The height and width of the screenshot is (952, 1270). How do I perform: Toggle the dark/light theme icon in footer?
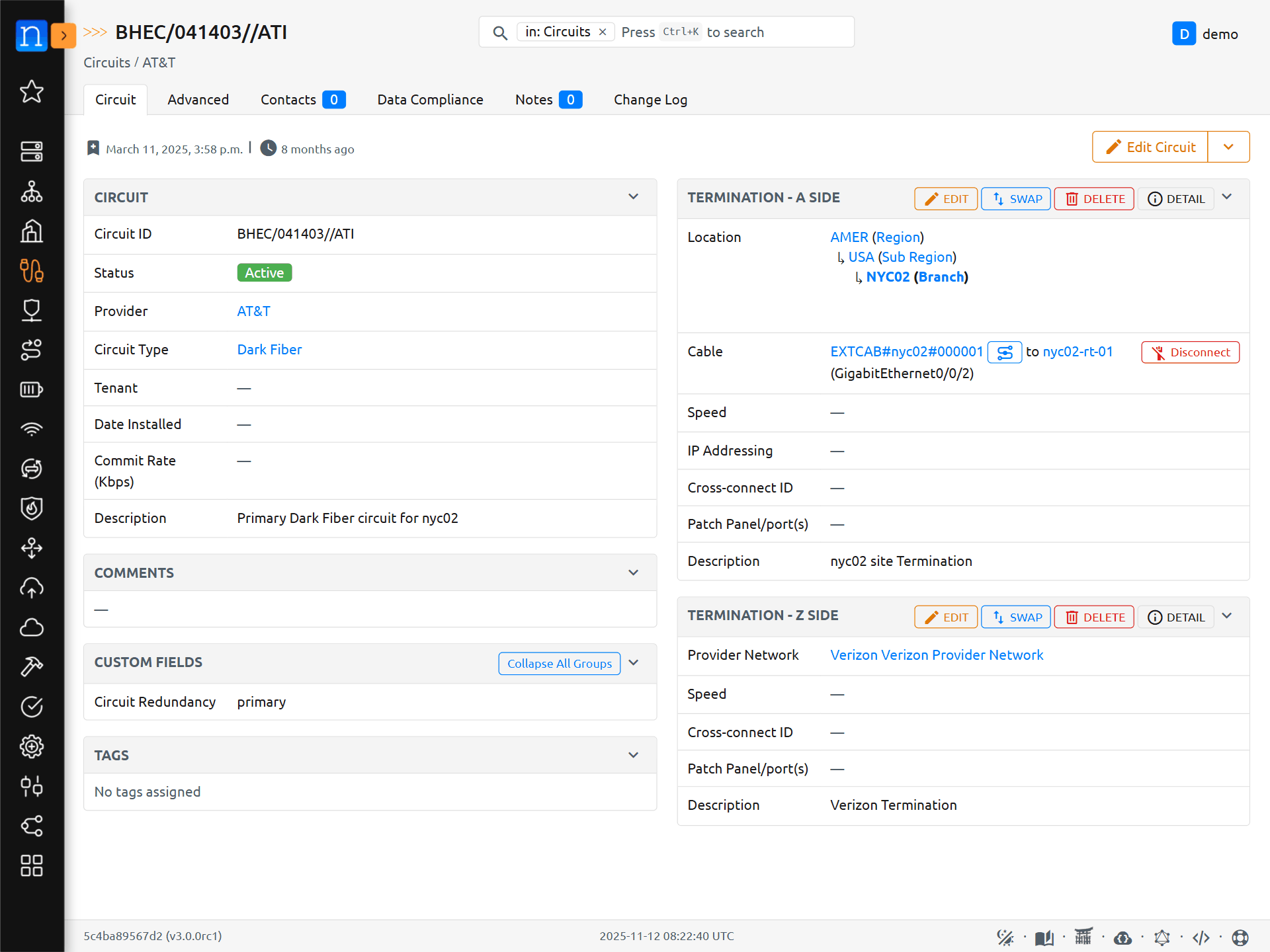[x=1005, y=937]
